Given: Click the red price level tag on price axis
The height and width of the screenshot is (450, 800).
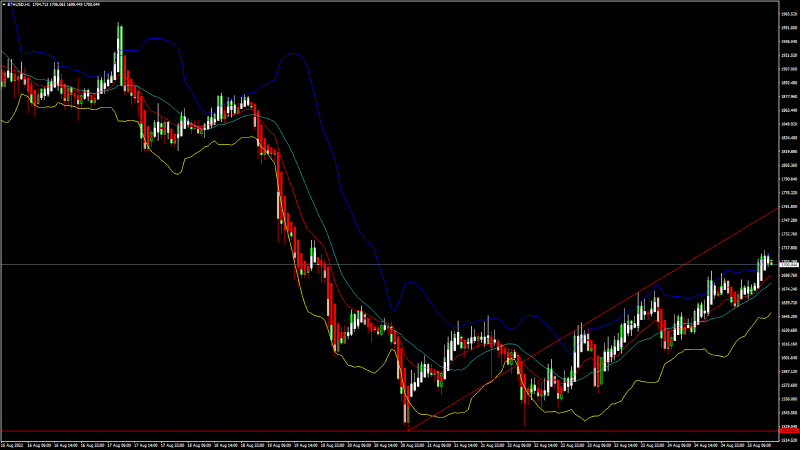Looking at the screenshot, I should pyautogui.click(x=789, y=431).
